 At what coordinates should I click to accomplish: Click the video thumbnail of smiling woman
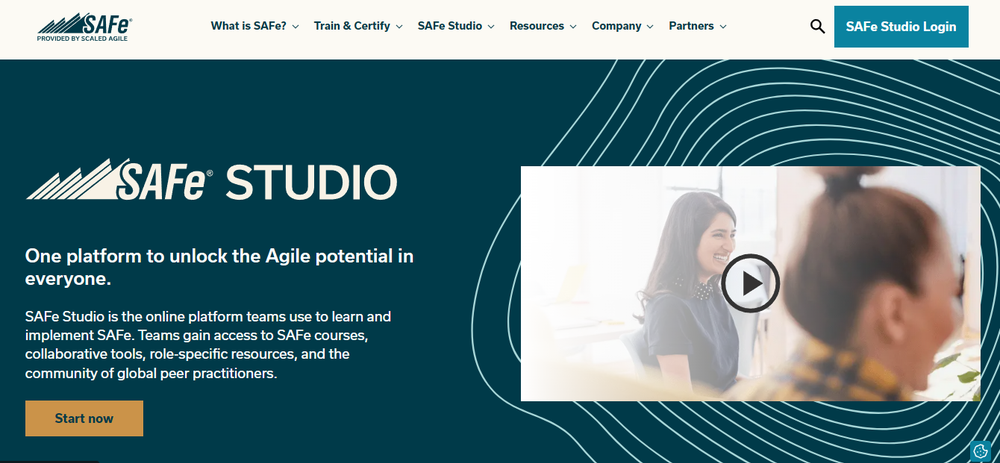[750, 283]
